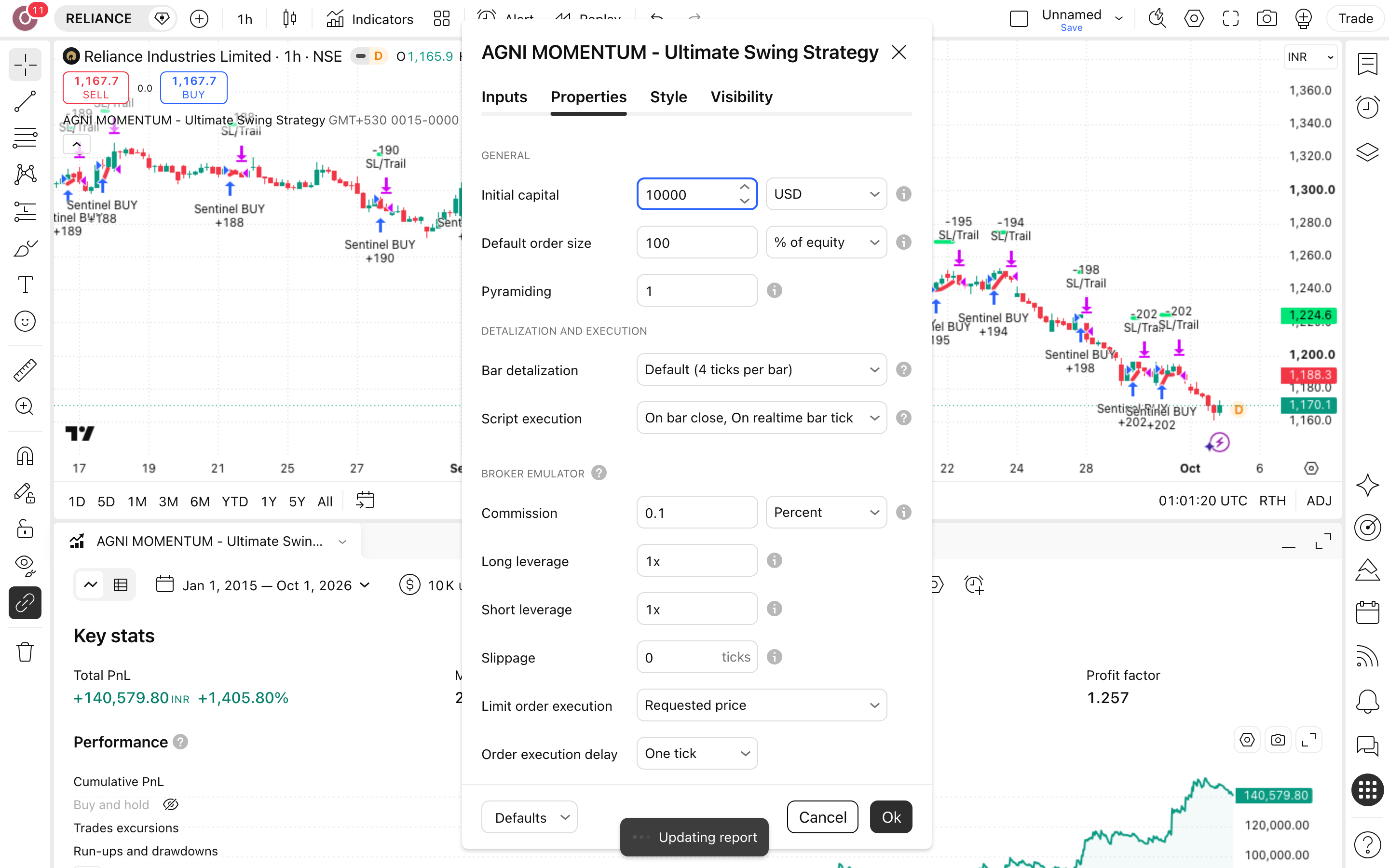This screenshot has height=868, width=1389.
Task: Expand the Limit order execution dropdown
Action: (x=762, y=705)
